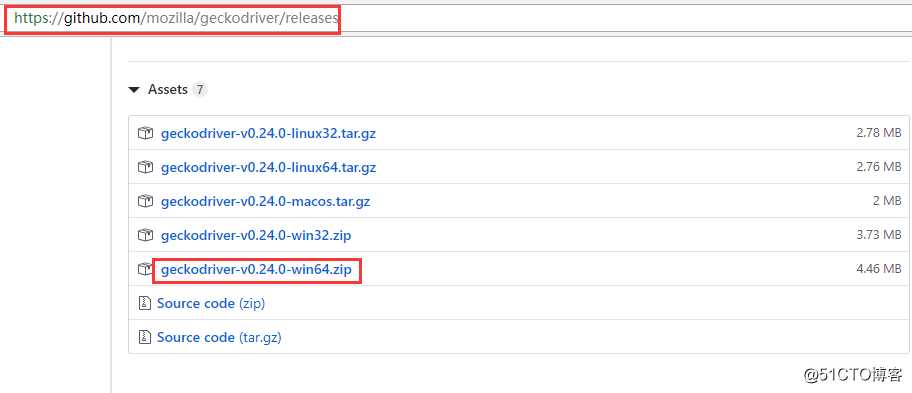Download Source code (zip)
This screenshot has width=912, height=393.
pos(211,303)
